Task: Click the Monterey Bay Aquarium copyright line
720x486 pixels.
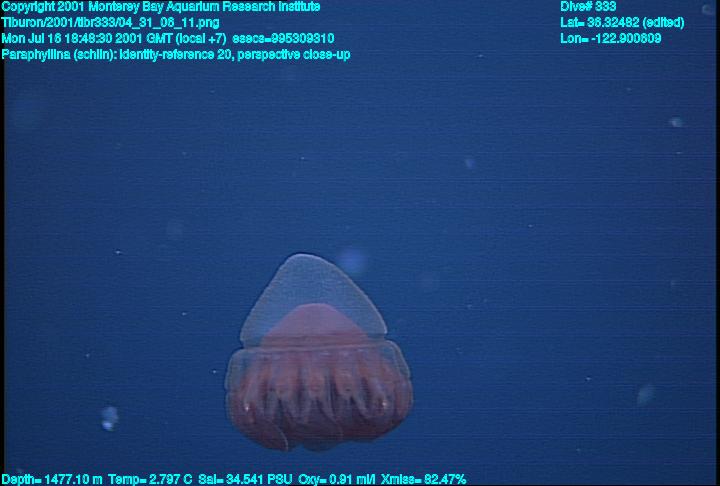Action: coord(161,6)
